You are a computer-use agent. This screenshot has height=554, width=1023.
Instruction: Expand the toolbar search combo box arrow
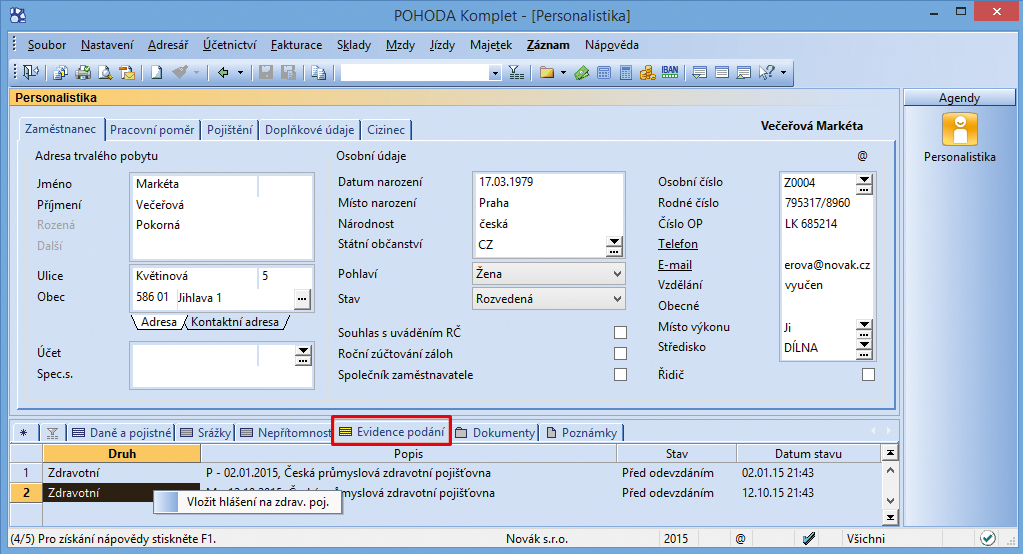point(495,73)
